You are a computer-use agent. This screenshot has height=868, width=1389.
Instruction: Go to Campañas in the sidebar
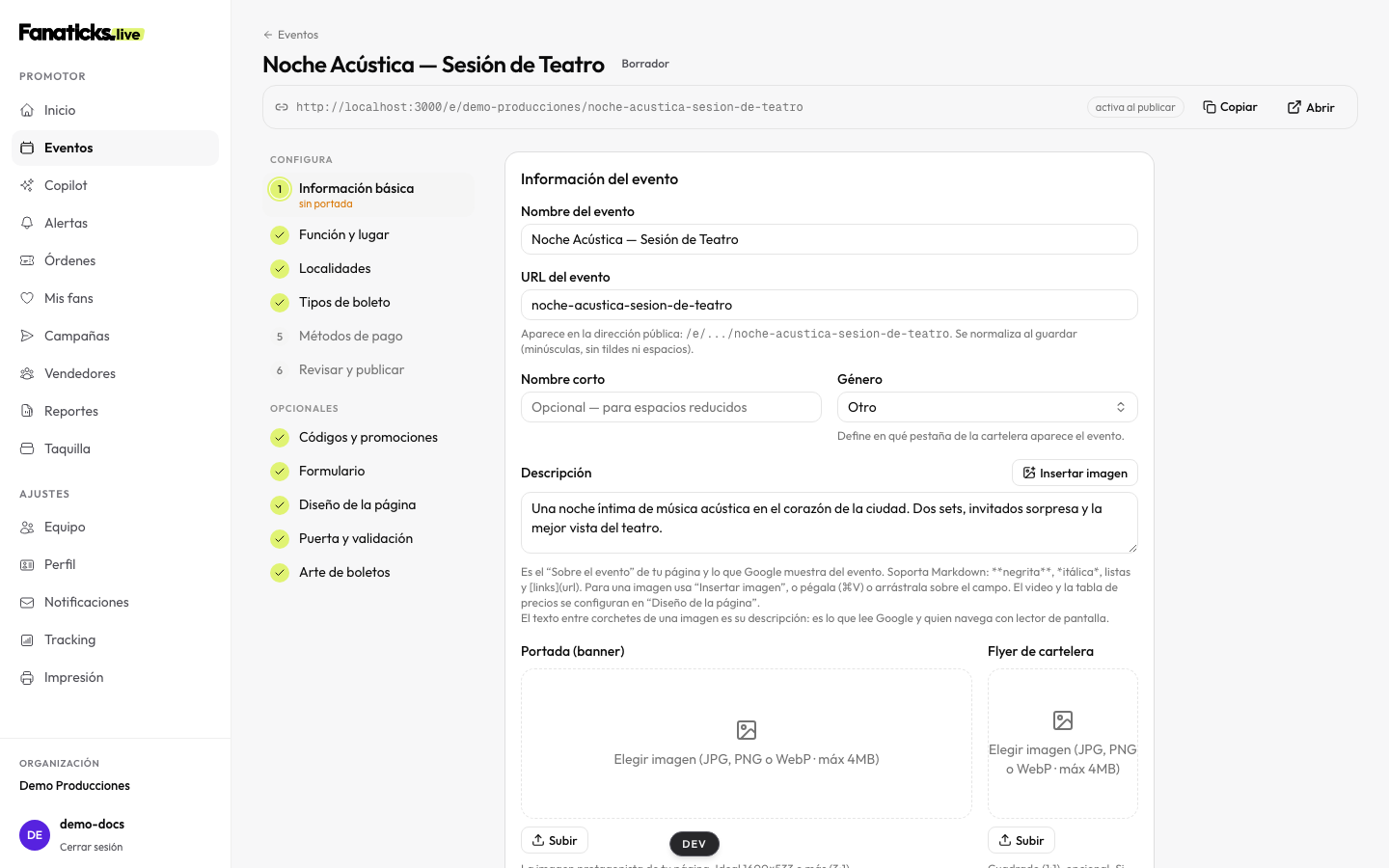[115, 336]
